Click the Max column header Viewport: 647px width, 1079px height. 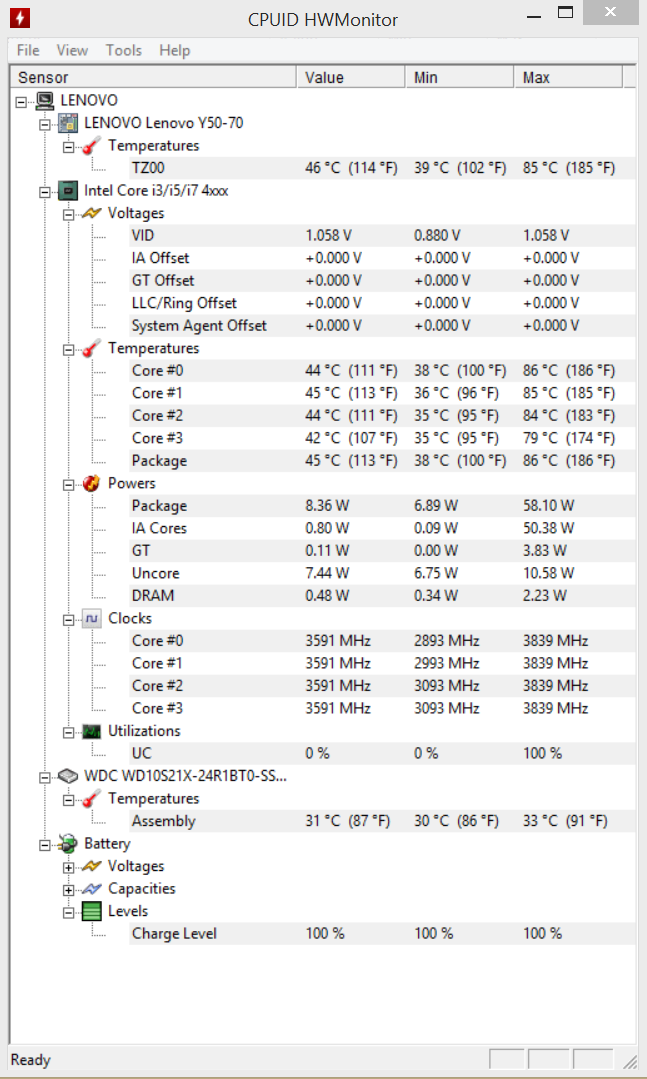(x=569, y=77)
